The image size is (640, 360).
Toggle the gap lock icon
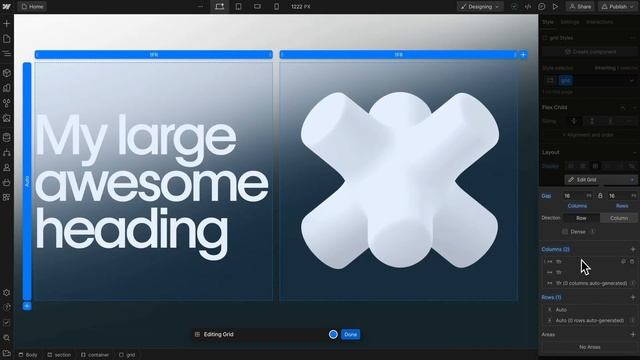tap(600, 196)
